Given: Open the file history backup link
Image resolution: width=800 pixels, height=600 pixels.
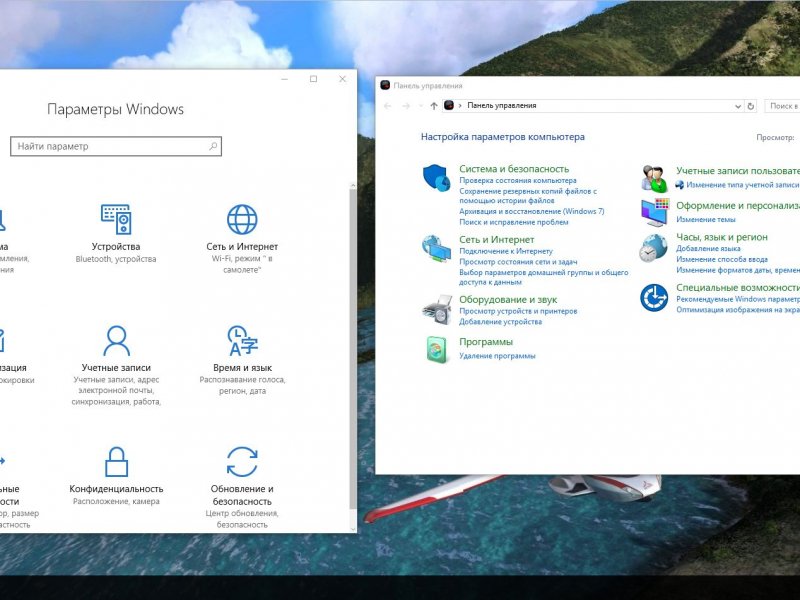Looking at the screenshot, I should coord(528,196).
